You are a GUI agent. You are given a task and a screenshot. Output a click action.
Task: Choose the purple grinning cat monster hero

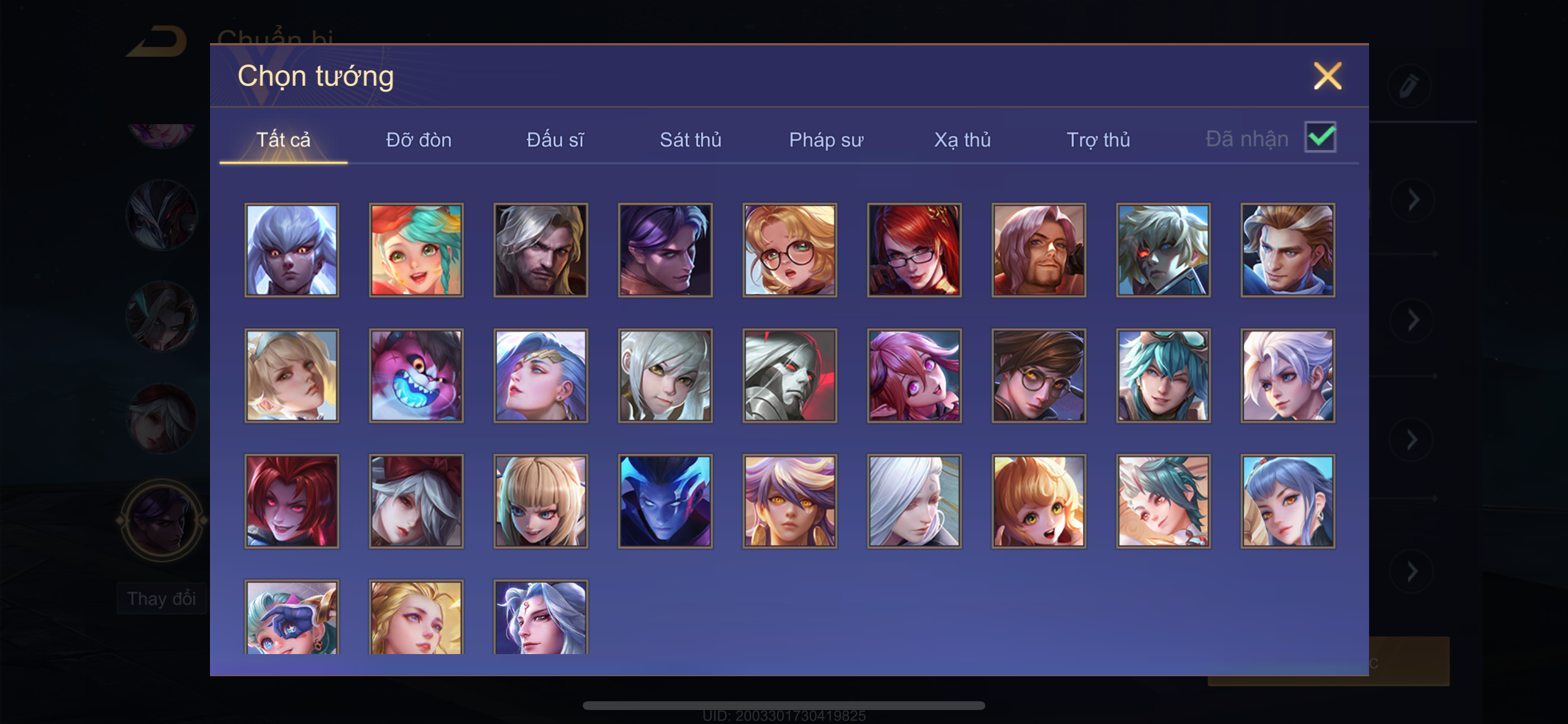pyautogui.click(x=416, y=375)
